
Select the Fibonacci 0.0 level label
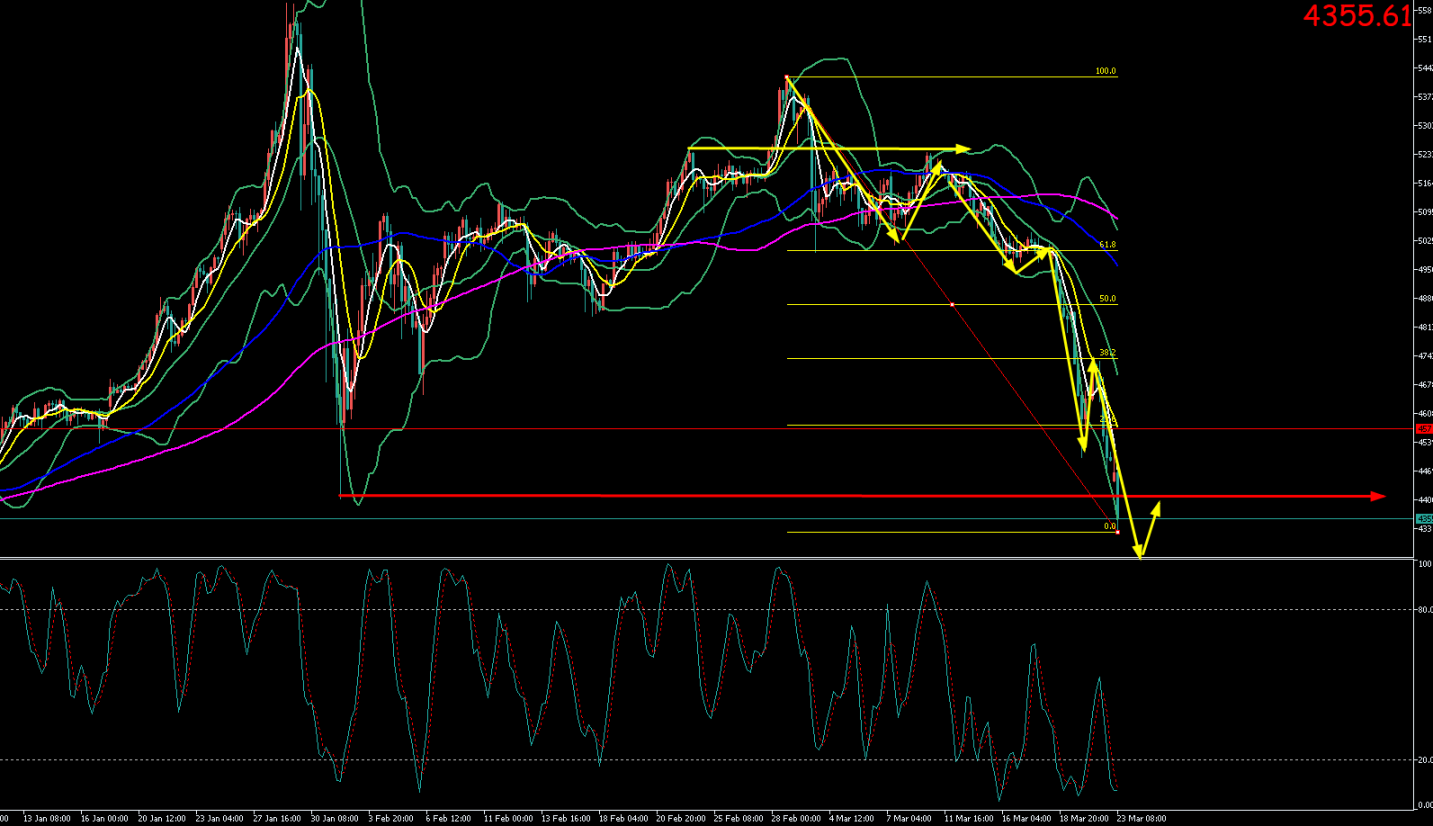tap(1109, 526)
